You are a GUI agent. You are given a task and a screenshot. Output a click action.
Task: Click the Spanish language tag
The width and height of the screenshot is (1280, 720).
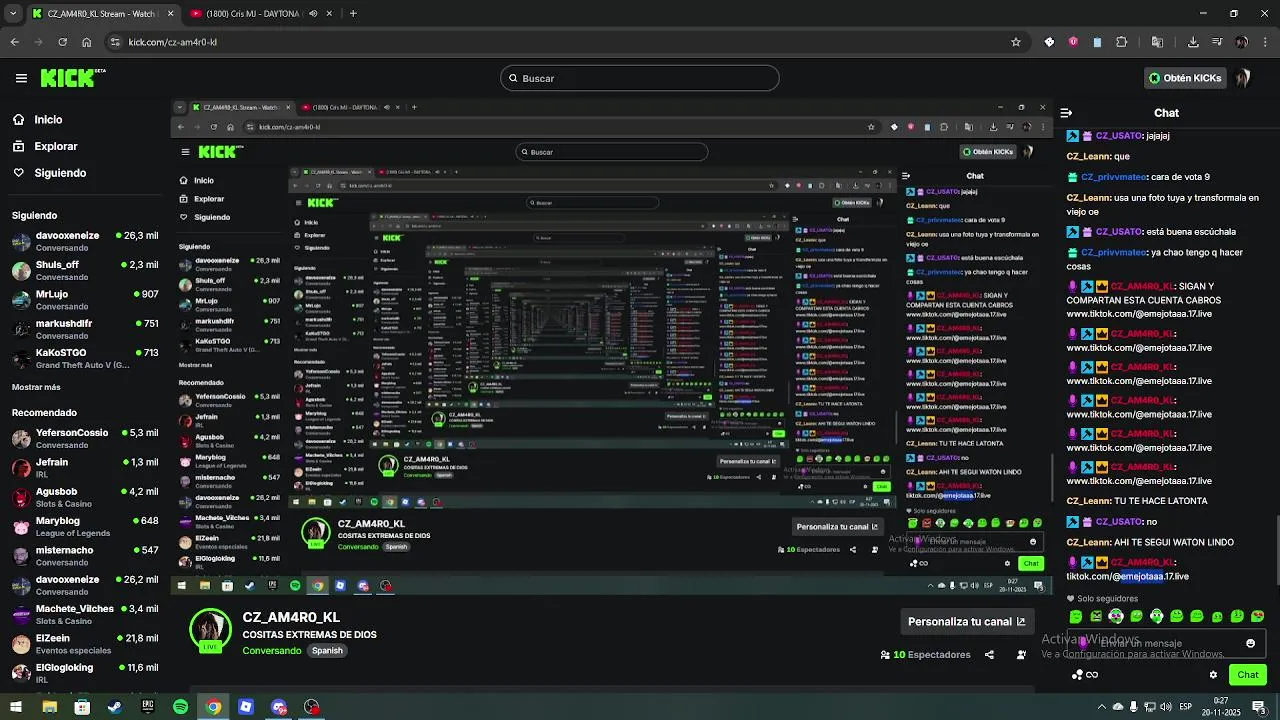tap(327, 651)
